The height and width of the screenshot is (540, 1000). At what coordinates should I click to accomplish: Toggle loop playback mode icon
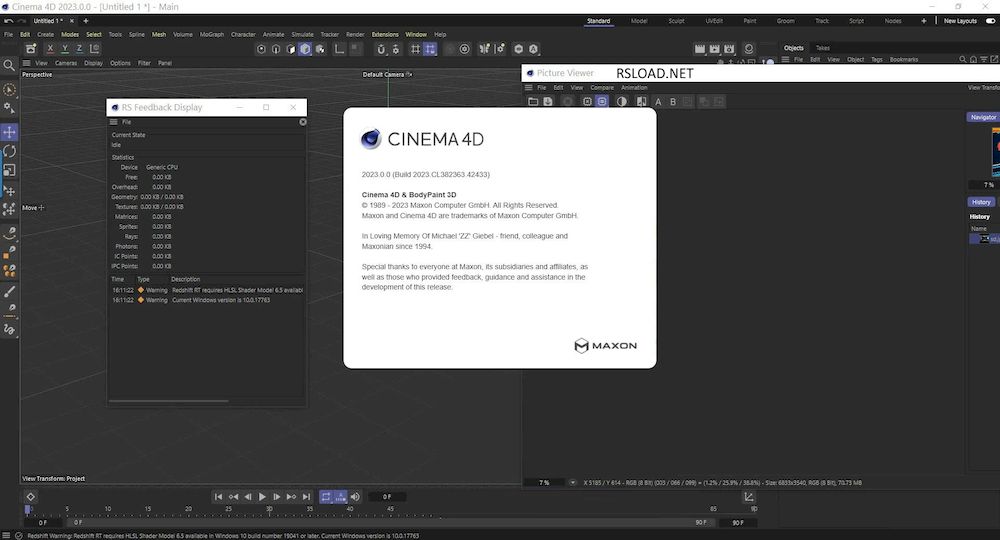tap(326, 497)
